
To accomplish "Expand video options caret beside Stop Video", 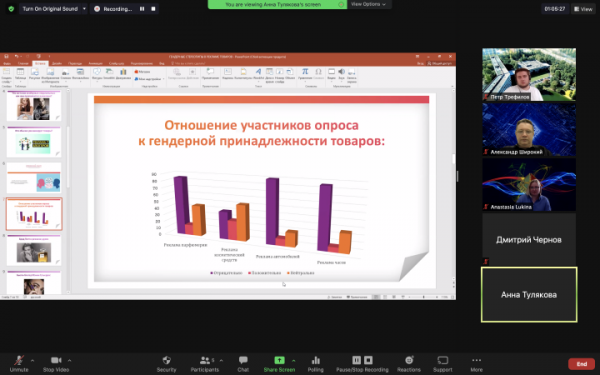I will click(69, 360).
